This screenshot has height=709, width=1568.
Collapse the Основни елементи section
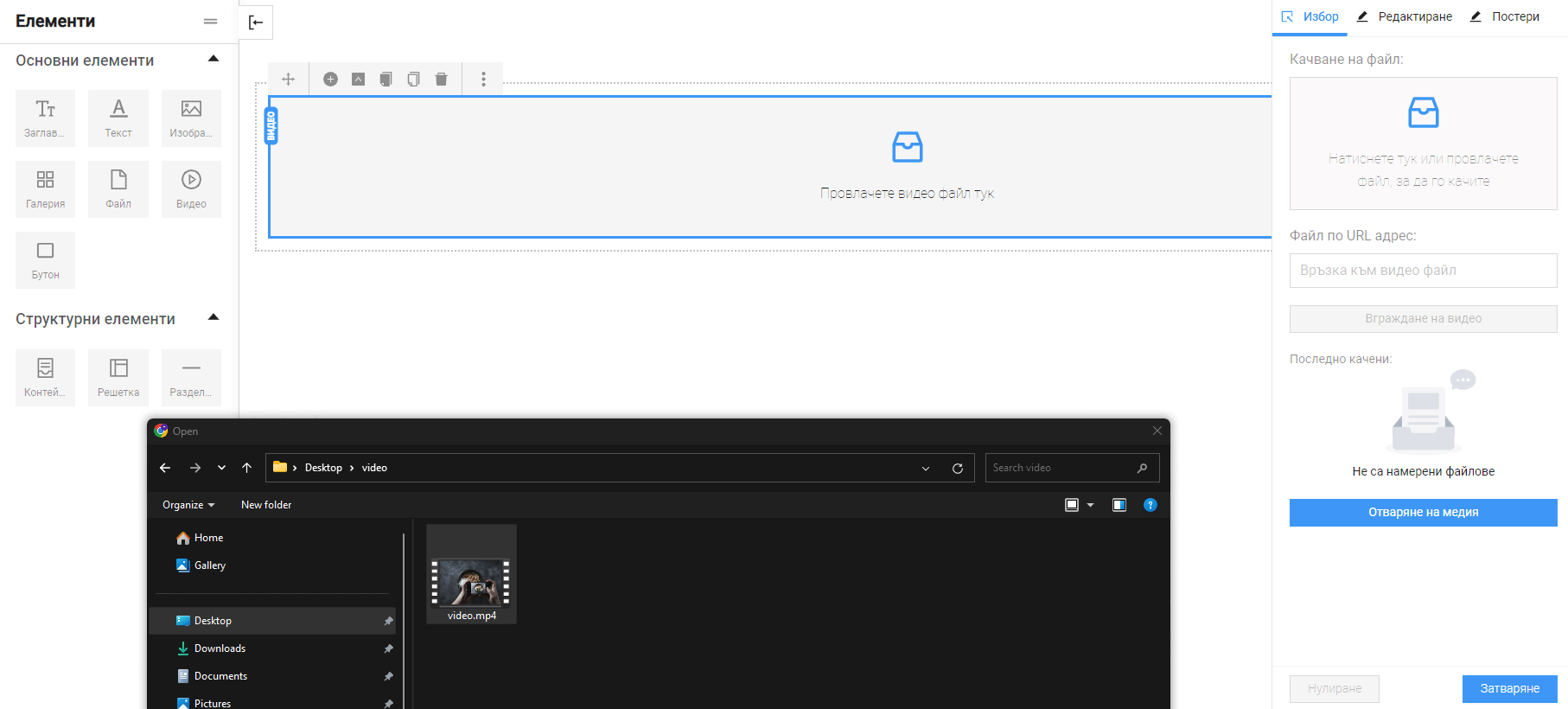(x=214, y=59)
